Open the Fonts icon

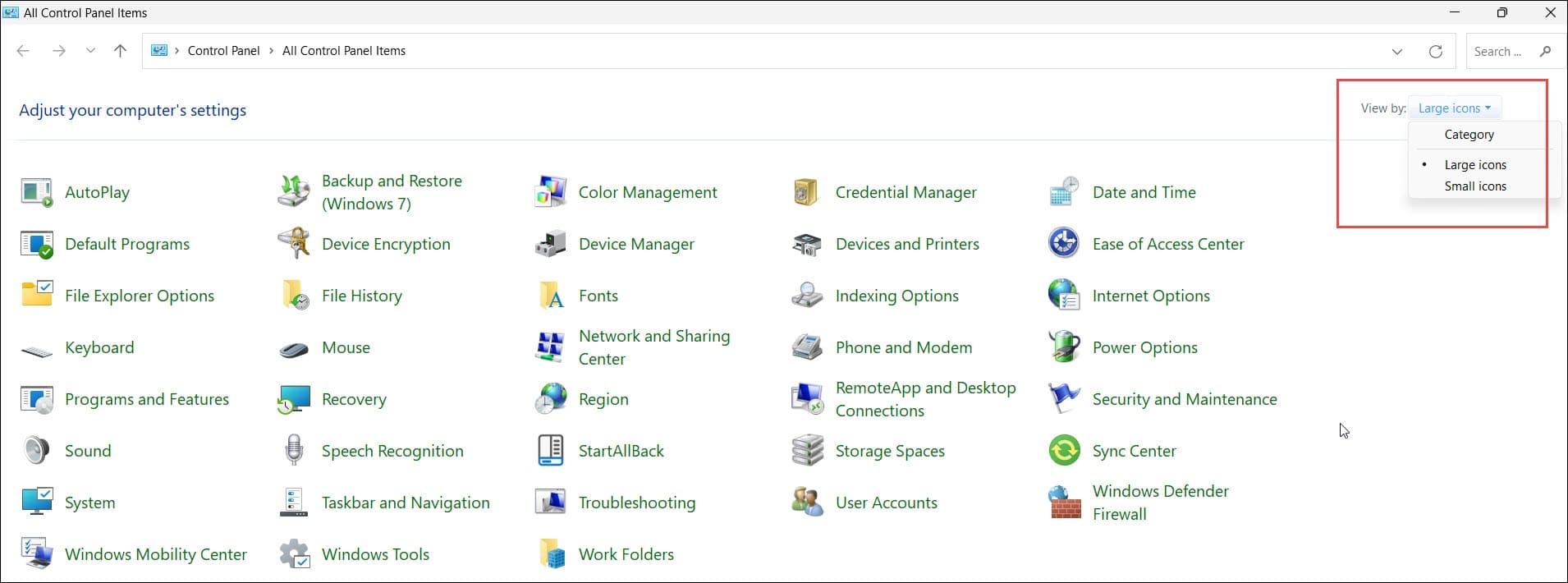(551, 296)
